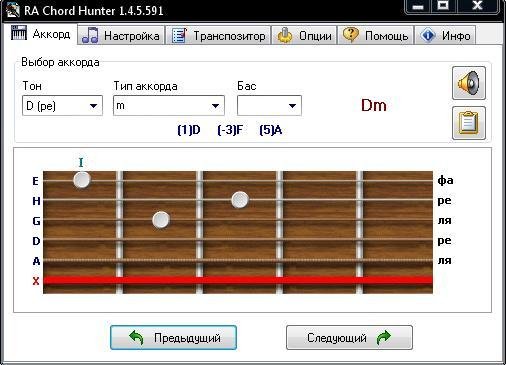Click the ля note label beside A string
This screenshot has width=506, height=365.
point(444,260)
